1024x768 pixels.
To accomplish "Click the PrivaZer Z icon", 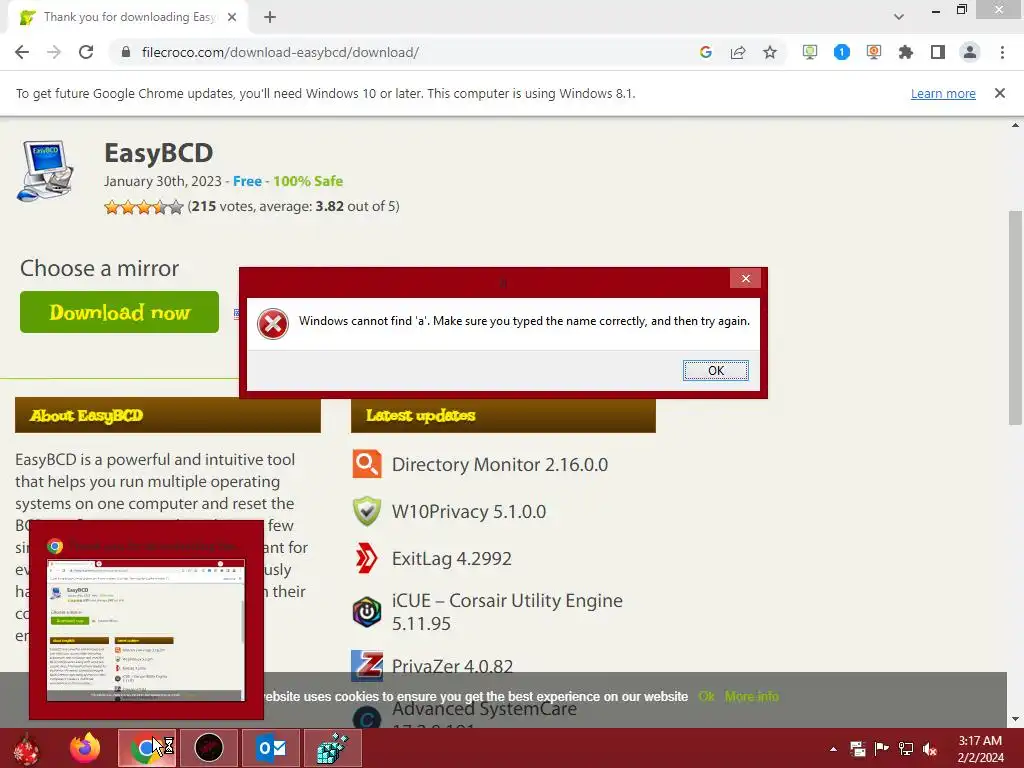I will tap(367, 665).
